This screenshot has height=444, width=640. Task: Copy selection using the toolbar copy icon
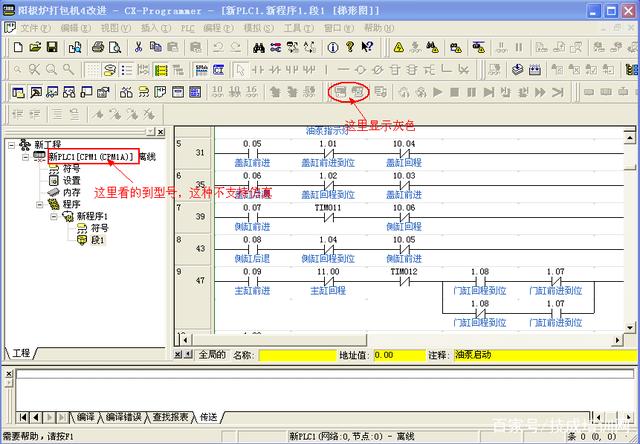(x=156, y=47)
